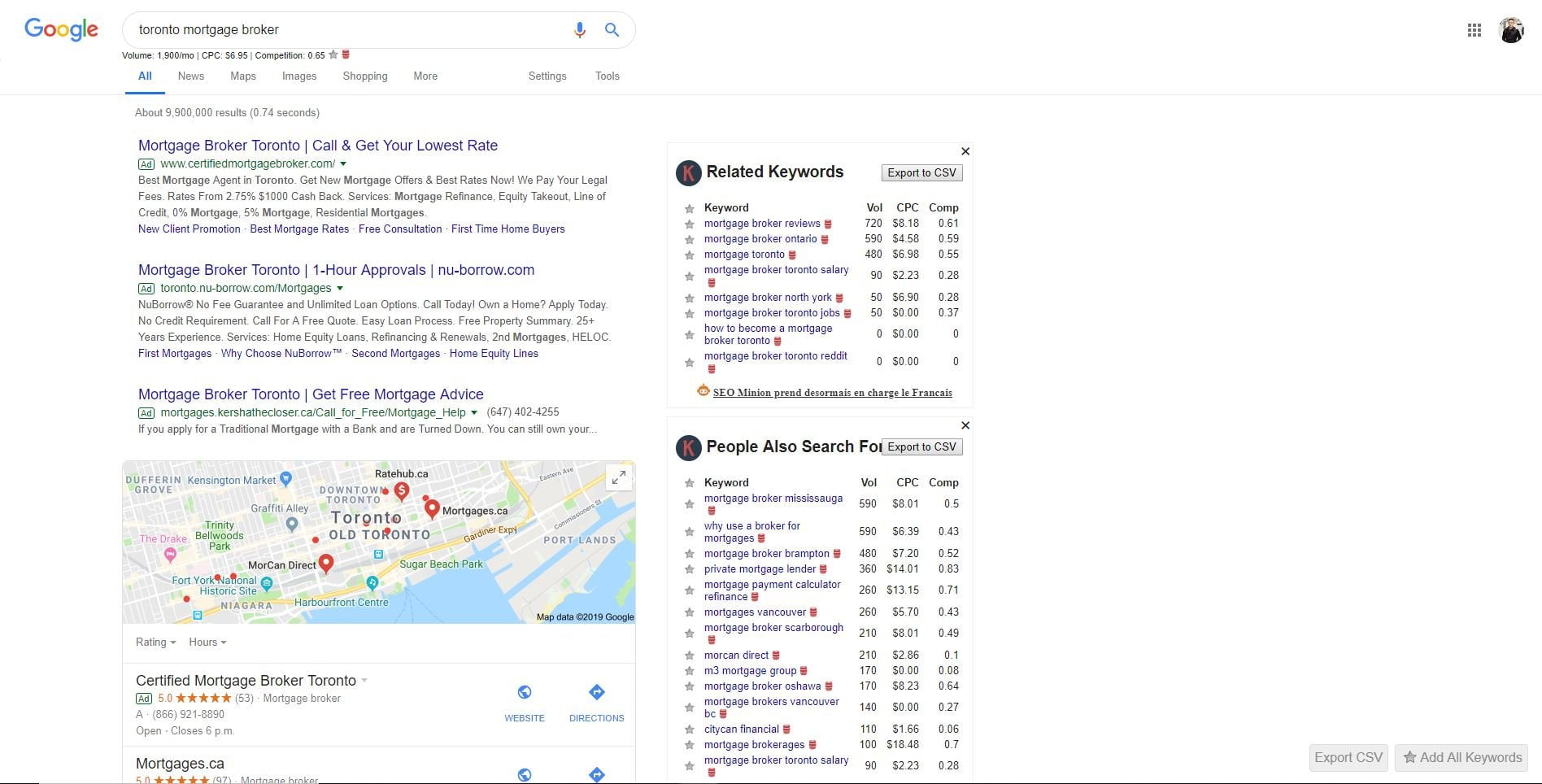Click the Toronto map thumbnail
1542x784 pixels.
point(379,542)
